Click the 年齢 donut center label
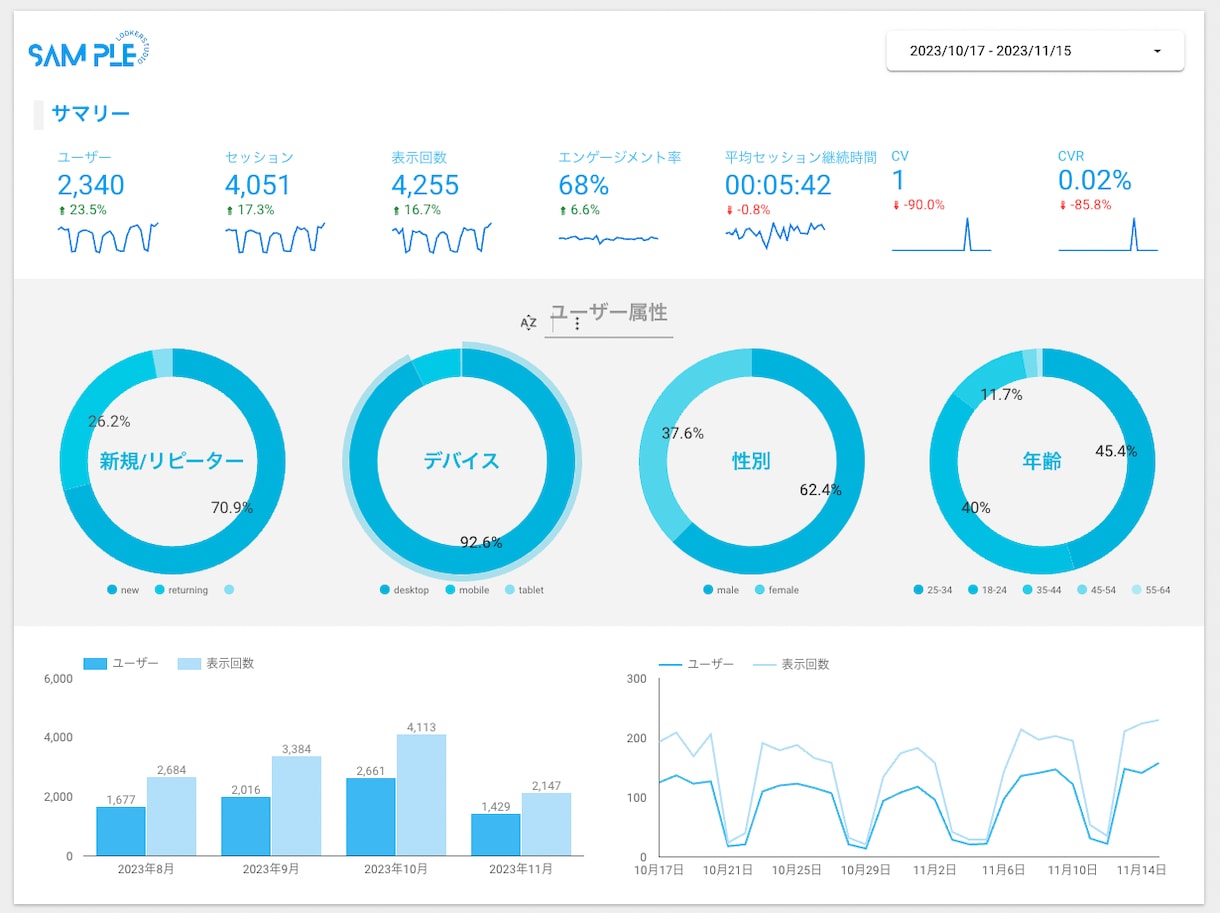This screenshot has width=1220, height=913. [1042, 461]
